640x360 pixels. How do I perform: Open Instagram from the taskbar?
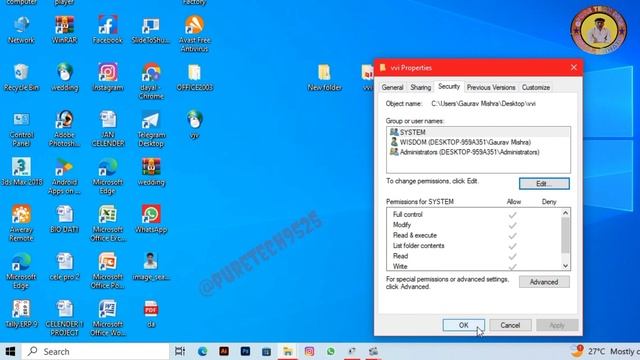click(x=309, y=351)
